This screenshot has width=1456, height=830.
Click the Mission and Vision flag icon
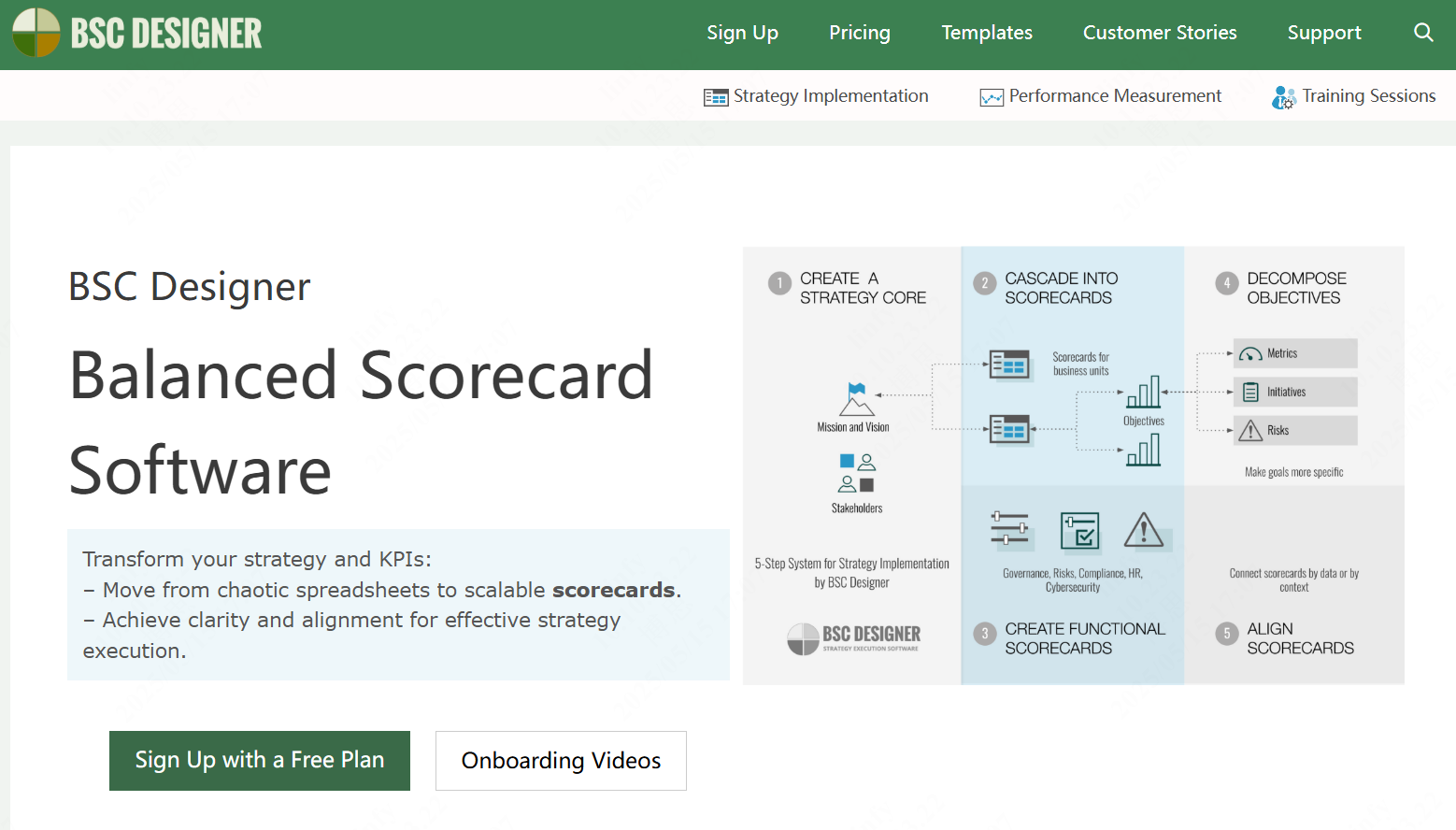pos(857,399)
